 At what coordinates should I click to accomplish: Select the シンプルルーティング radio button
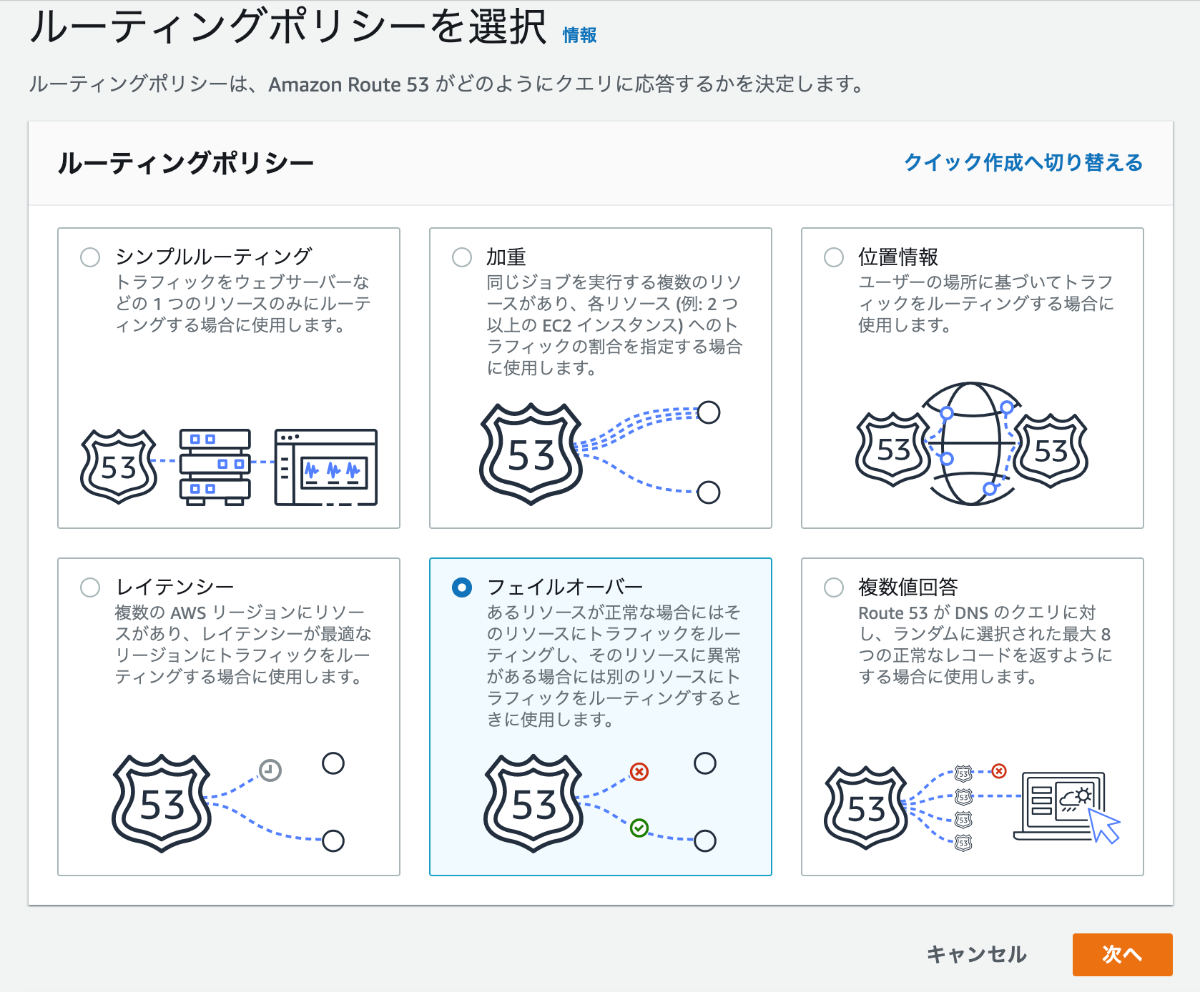point(90,257)
